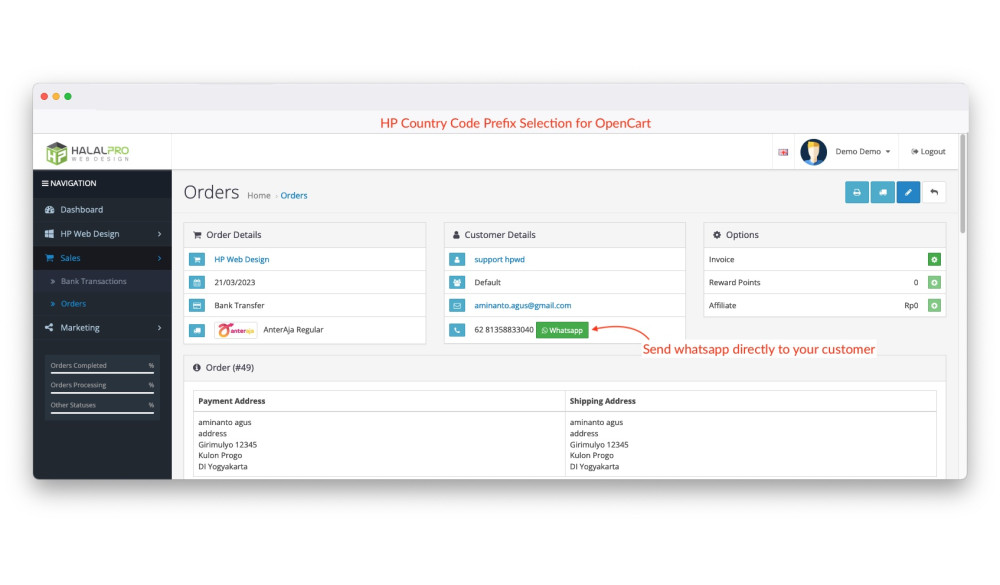Screen dimensions: 1000x585
Task: Open the Demo Demo user dropdown
Action: 861,152
